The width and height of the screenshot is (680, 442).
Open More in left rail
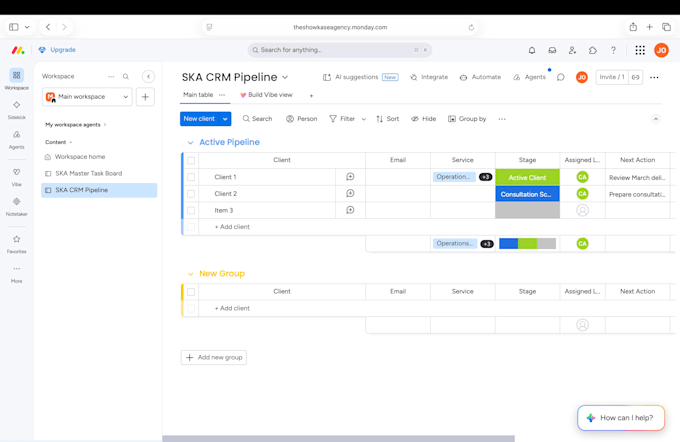point(16,274)
